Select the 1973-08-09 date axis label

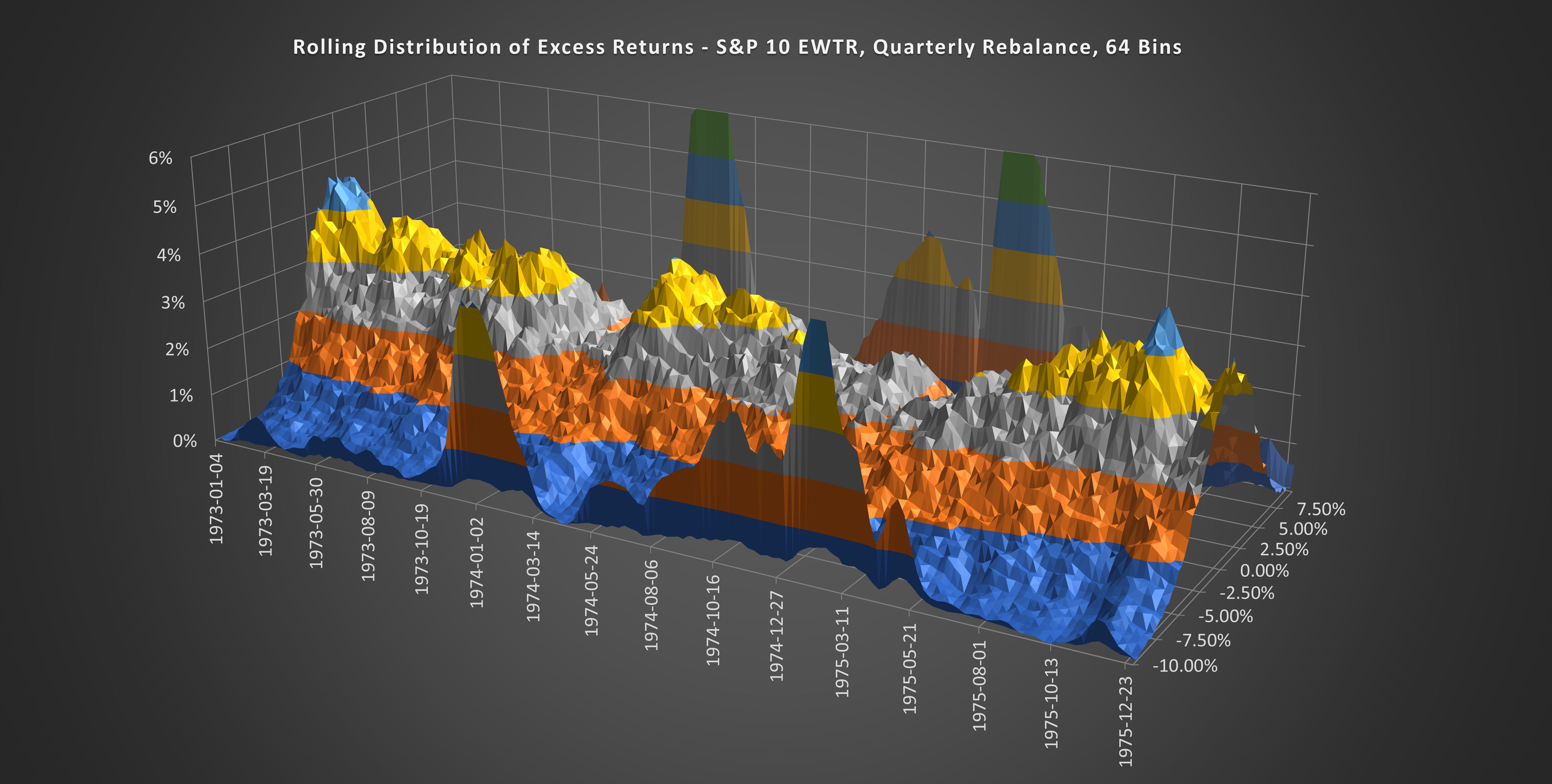368,536
